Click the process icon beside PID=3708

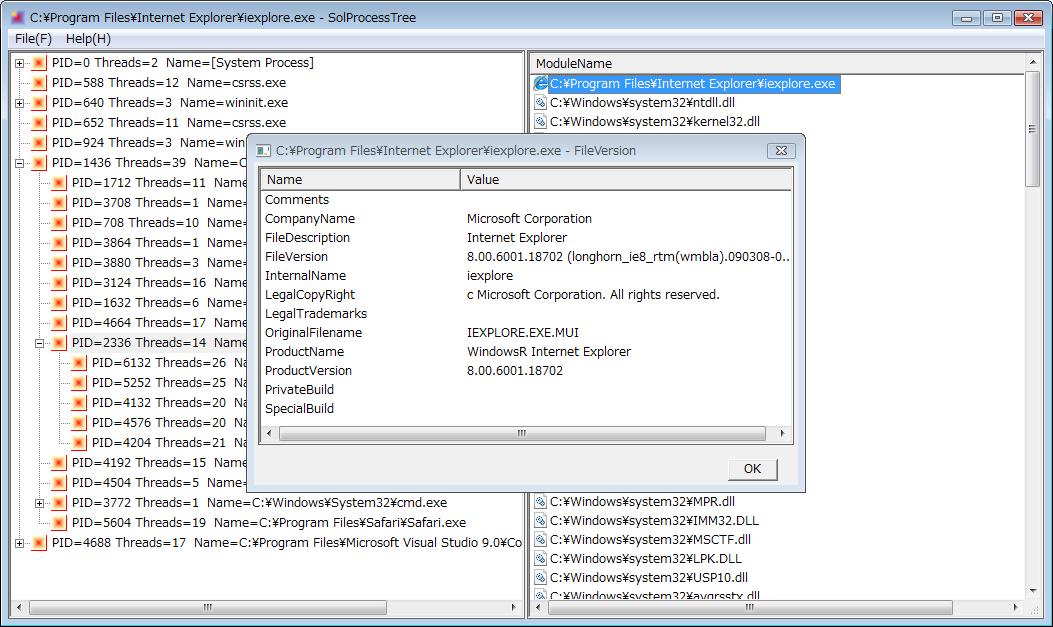click(59, 203)
